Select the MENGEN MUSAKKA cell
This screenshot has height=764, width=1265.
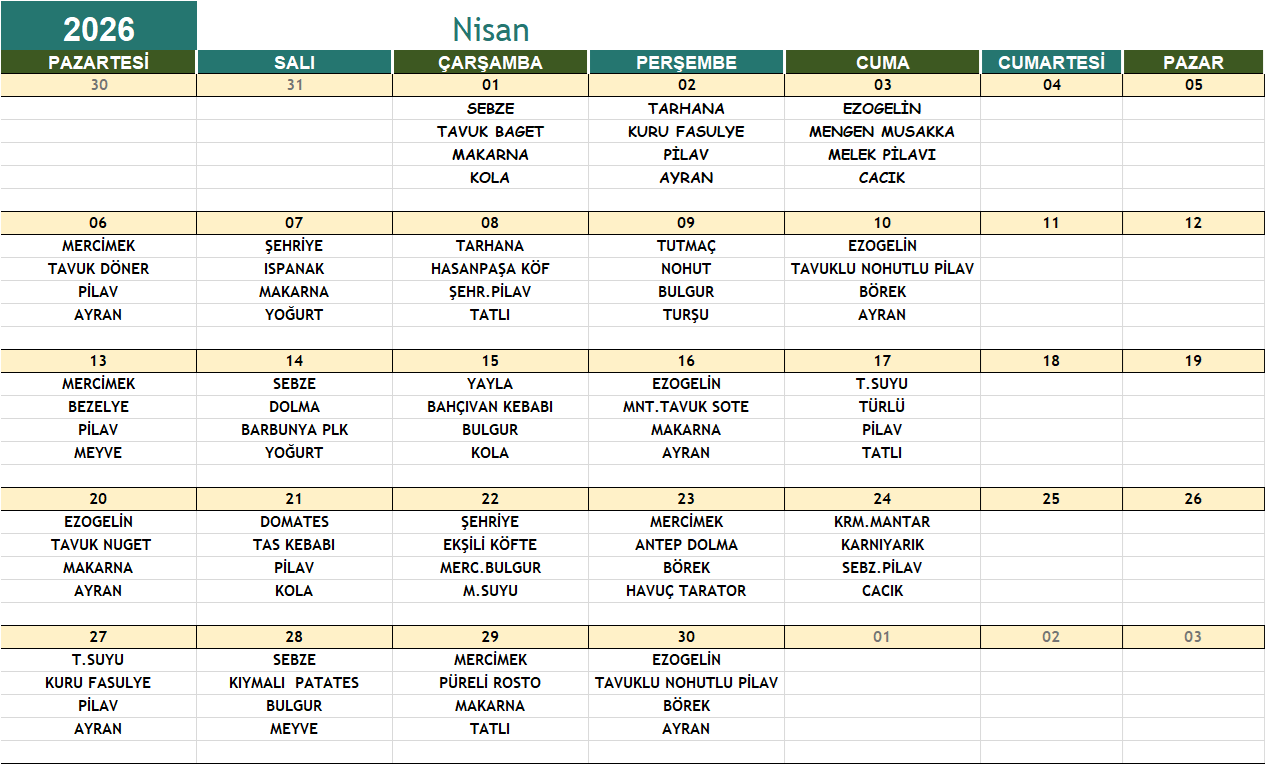pyautogui.click(x=882, y=131)
